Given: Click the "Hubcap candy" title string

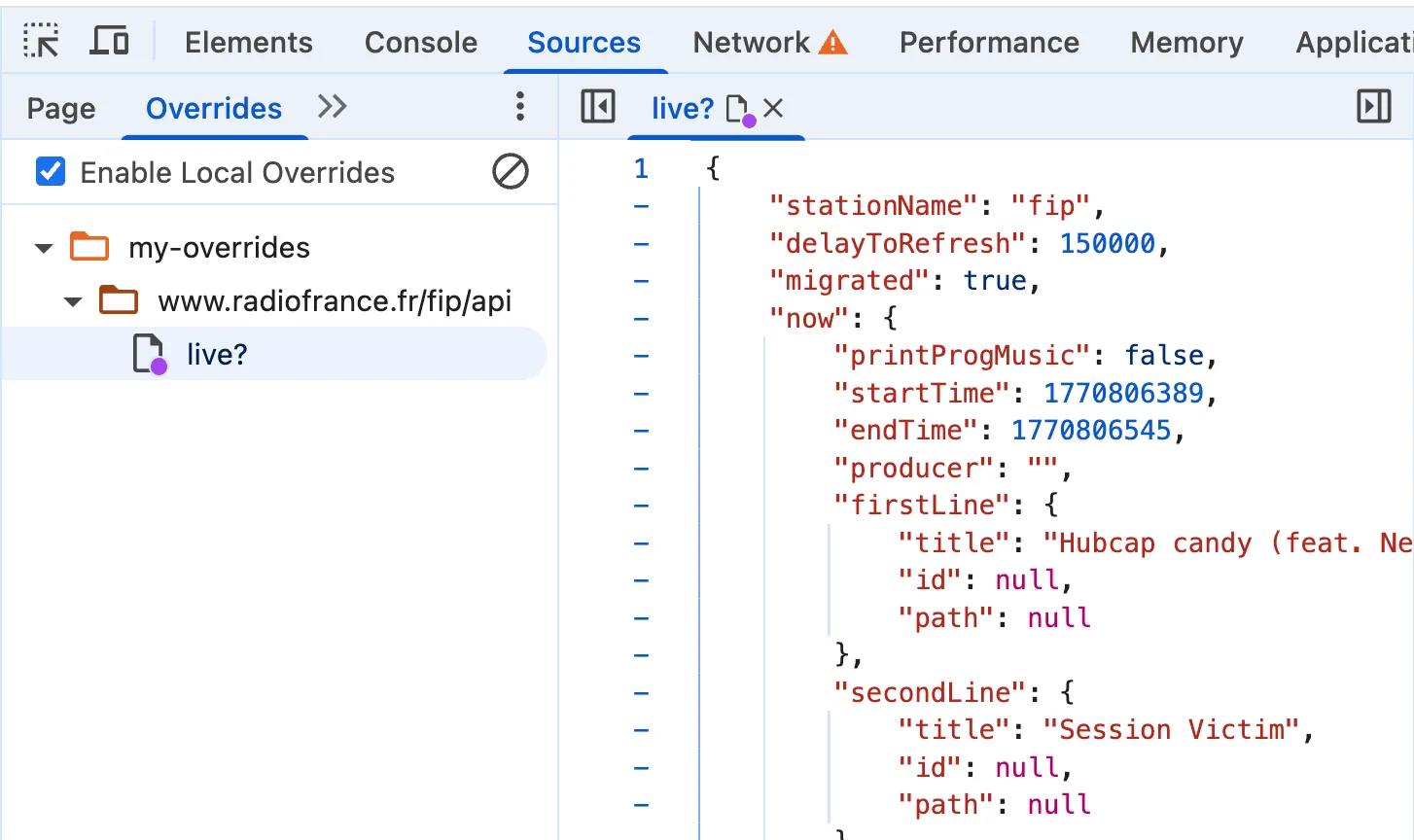Looking at the screenshot, I should click(1227, 542).
